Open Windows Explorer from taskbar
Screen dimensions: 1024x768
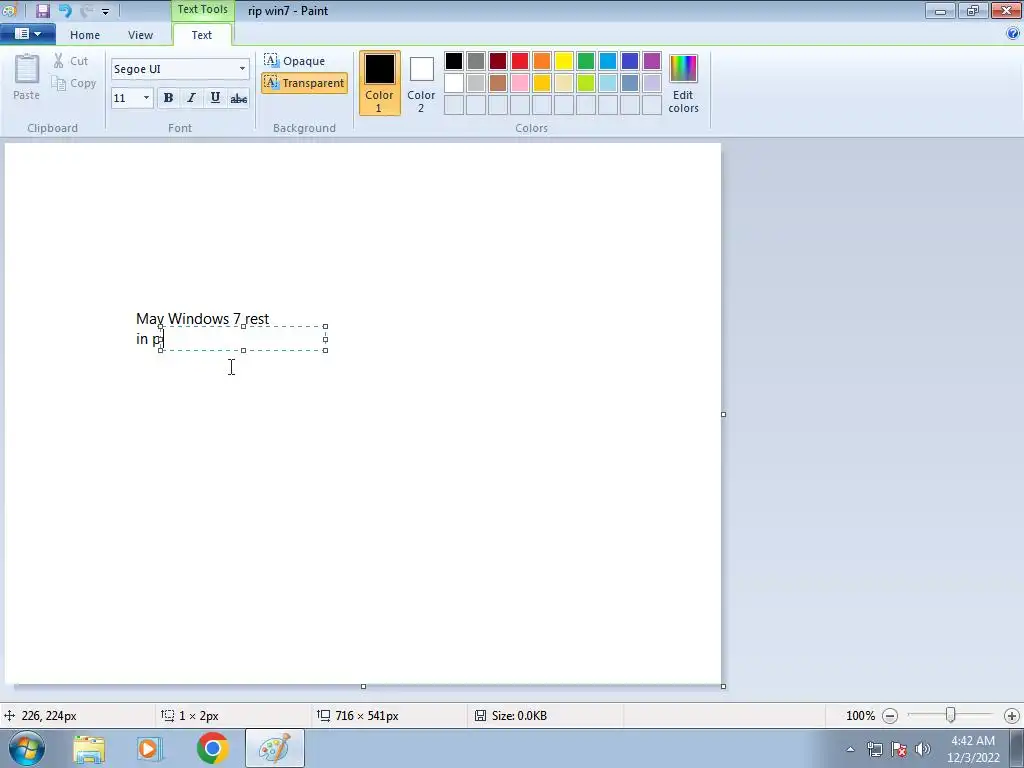(x=89, y=748)
